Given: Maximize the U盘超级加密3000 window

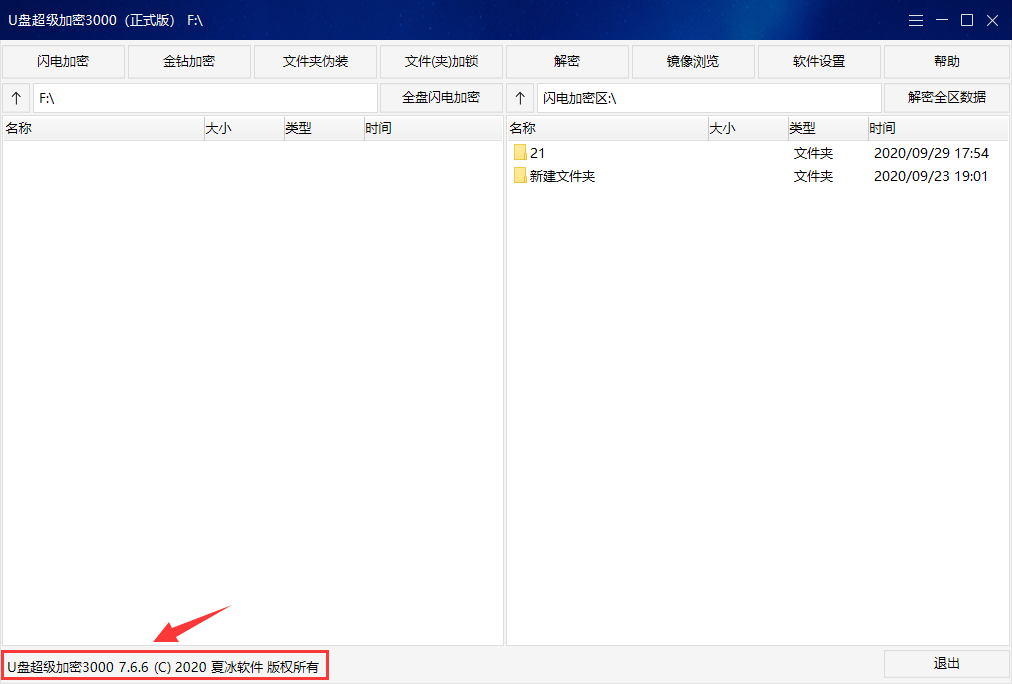Looking at the screenshot, I should coord(967,21).
